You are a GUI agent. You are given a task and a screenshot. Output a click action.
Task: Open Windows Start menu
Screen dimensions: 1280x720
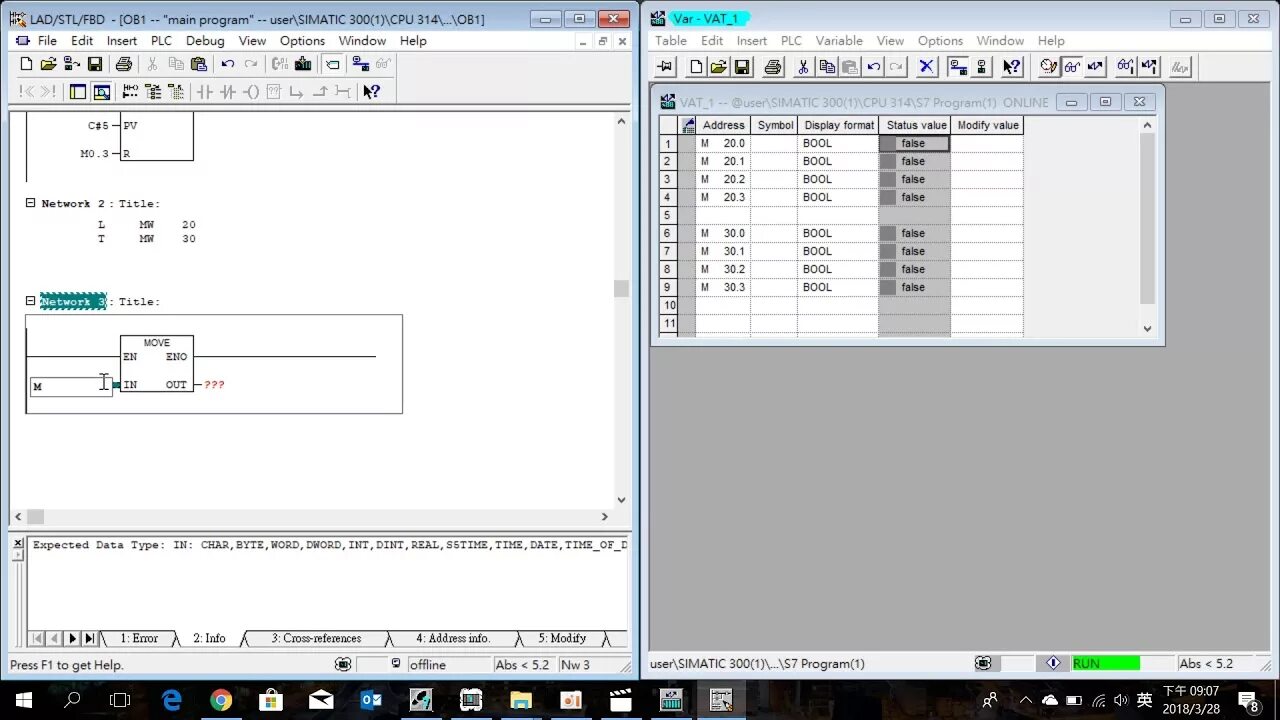click(23, 700)
